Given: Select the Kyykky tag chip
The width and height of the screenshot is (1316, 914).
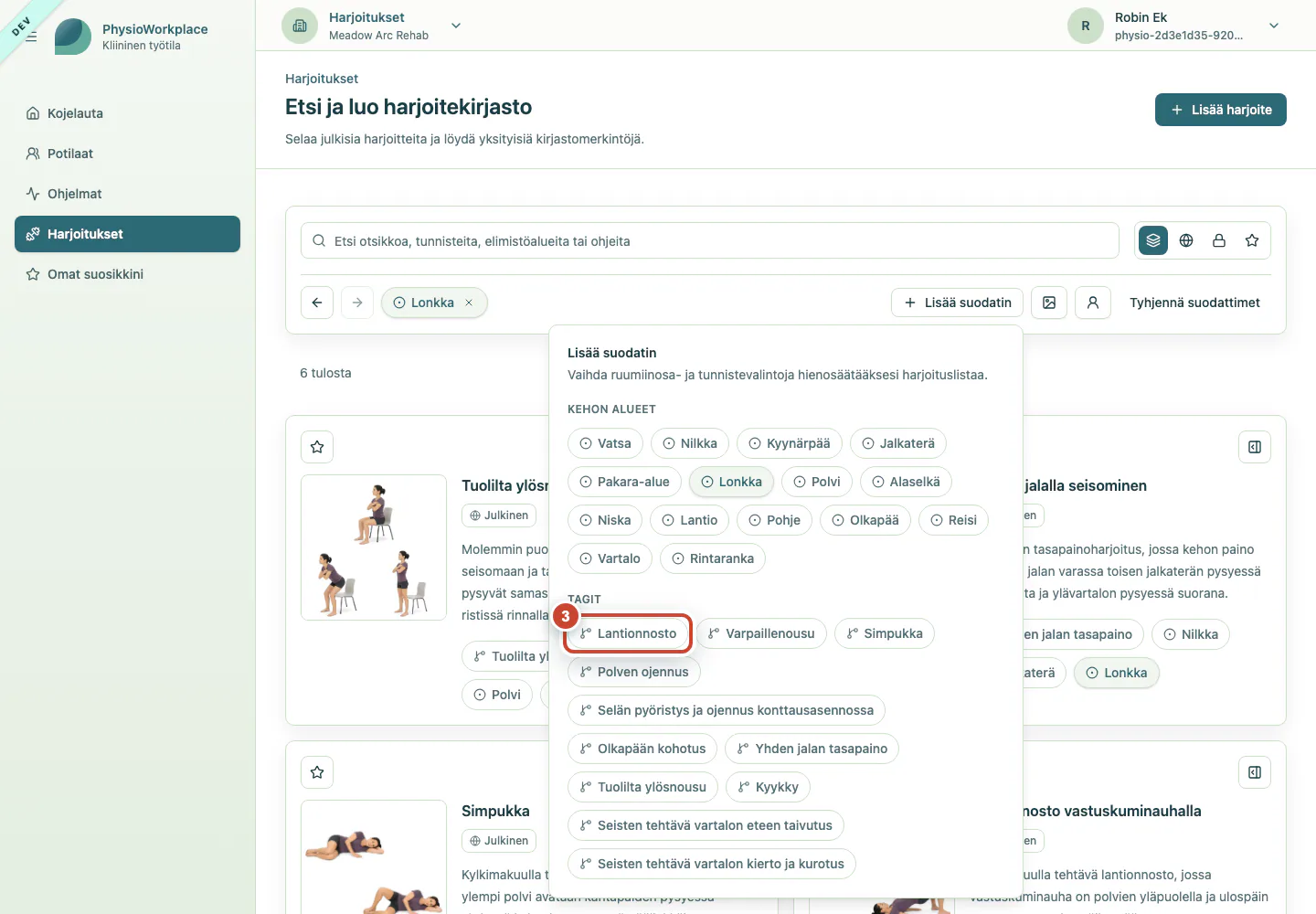Looking at the screenshot, I should tap(768, 787).
